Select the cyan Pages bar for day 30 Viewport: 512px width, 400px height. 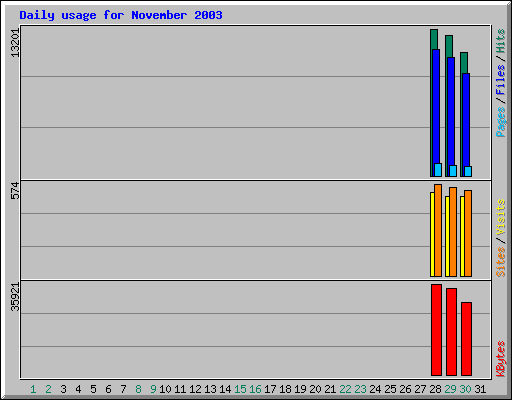coord(468,172)
